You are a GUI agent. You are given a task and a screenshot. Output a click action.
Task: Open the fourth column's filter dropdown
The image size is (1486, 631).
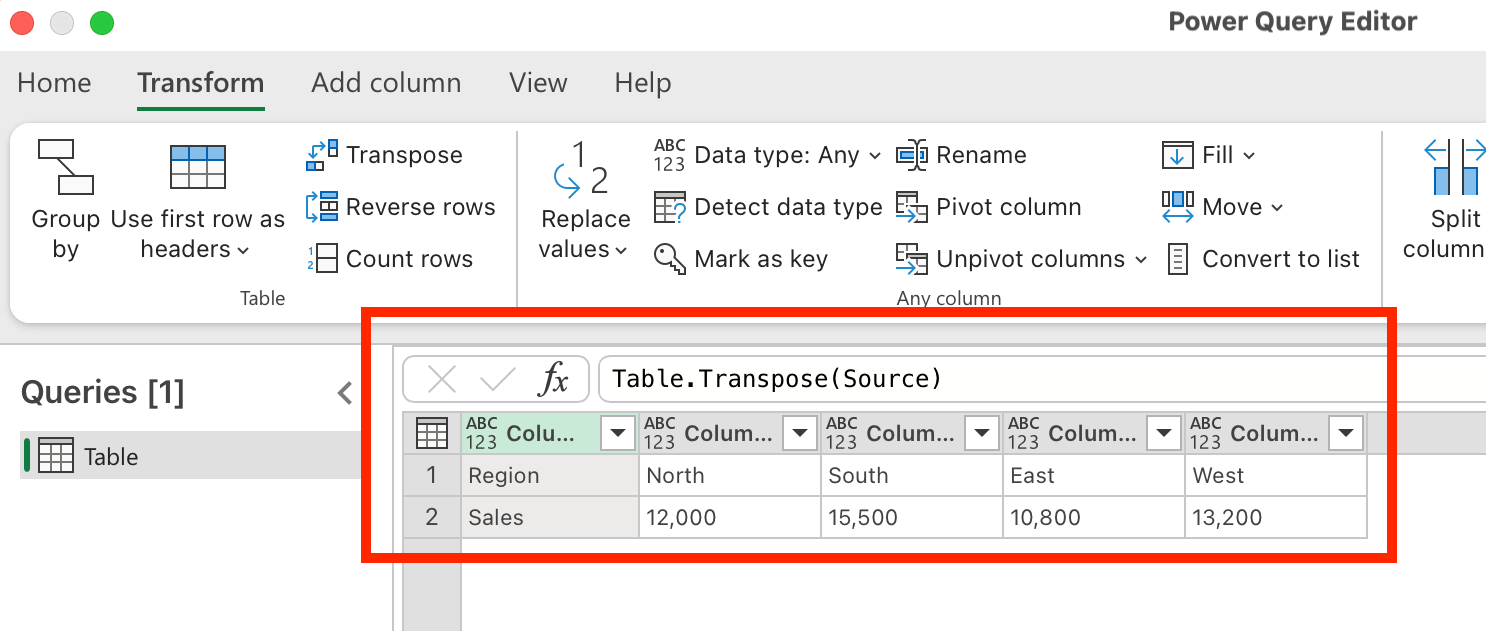(x=1163, y=433)
